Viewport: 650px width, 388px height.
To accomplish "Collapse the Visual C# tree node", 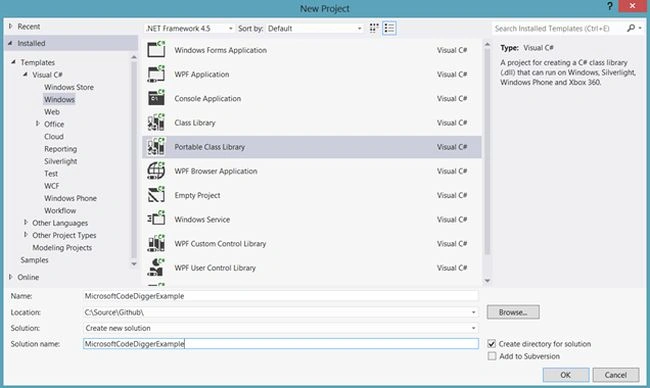I will 25,75.
